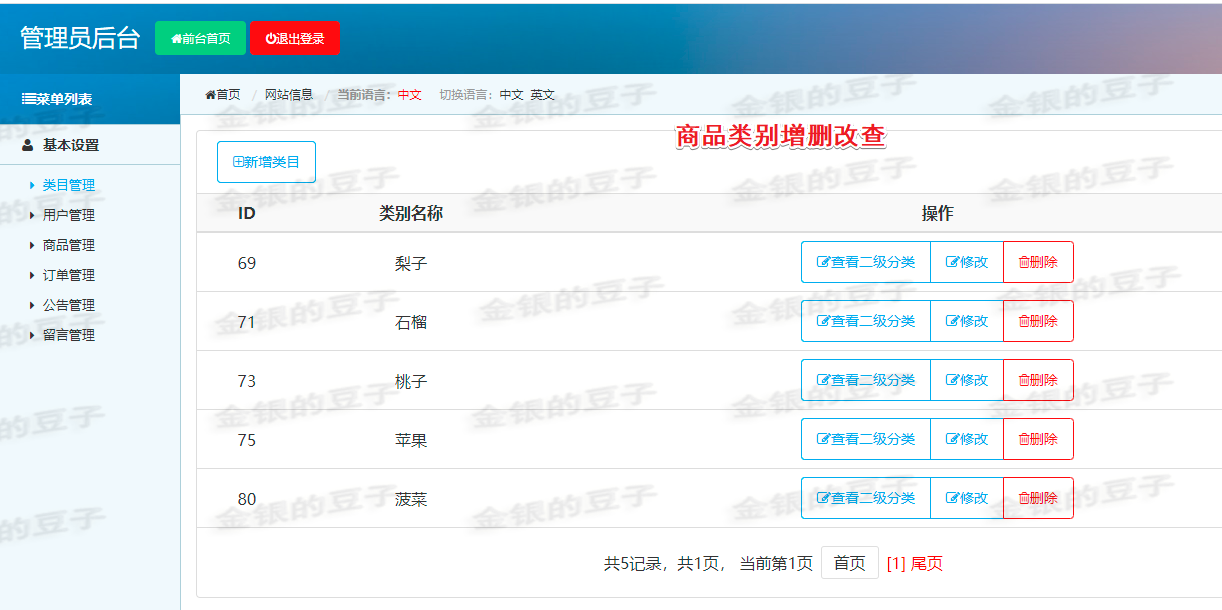
Task: Click 修改 for 苹果 row
Action: click(967, 439)
